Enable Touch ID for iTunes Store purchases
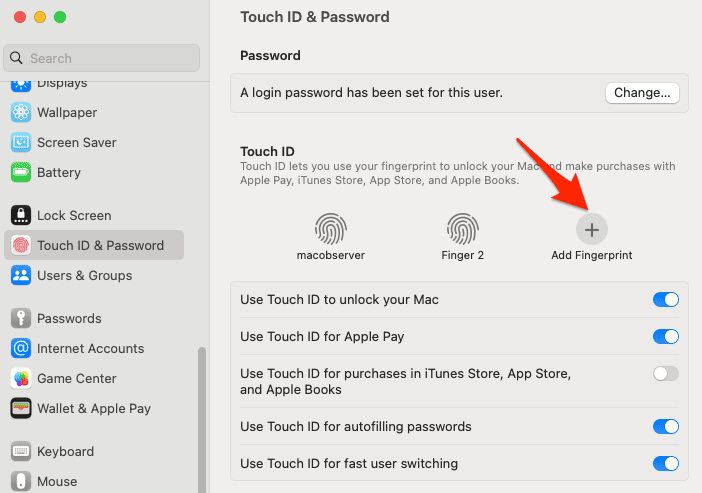 665,374
